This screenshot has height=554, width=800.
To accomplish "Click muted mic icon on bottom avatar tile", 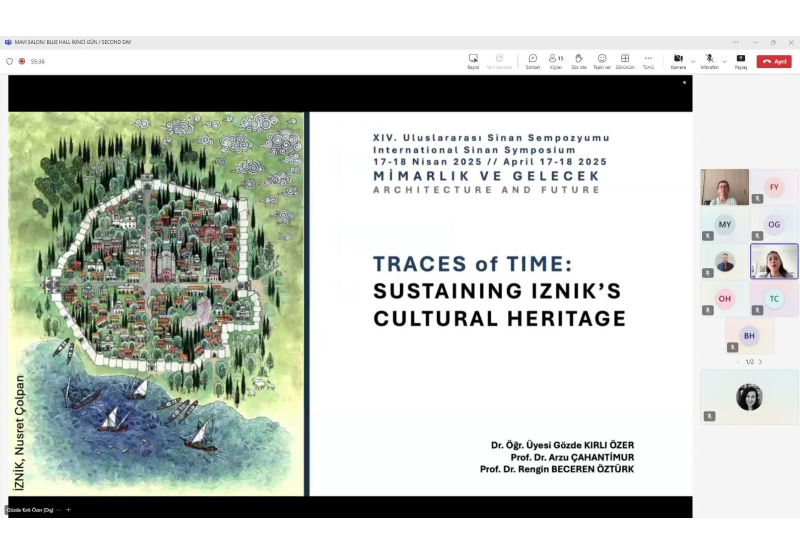I will pos(709,416).
